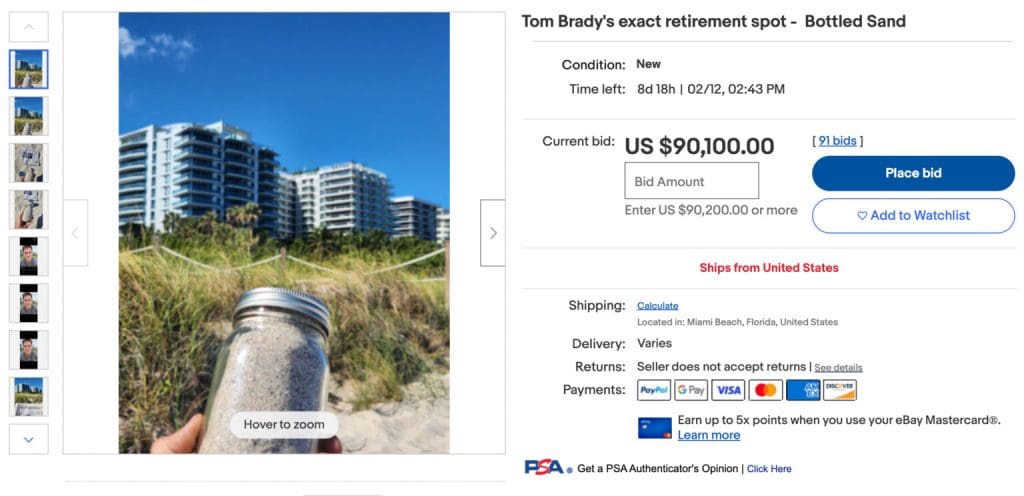The height and width of the screenshot is (496, 1024).
Task: Click the eBay Mastercard credit card image
Action: (654, 428)
